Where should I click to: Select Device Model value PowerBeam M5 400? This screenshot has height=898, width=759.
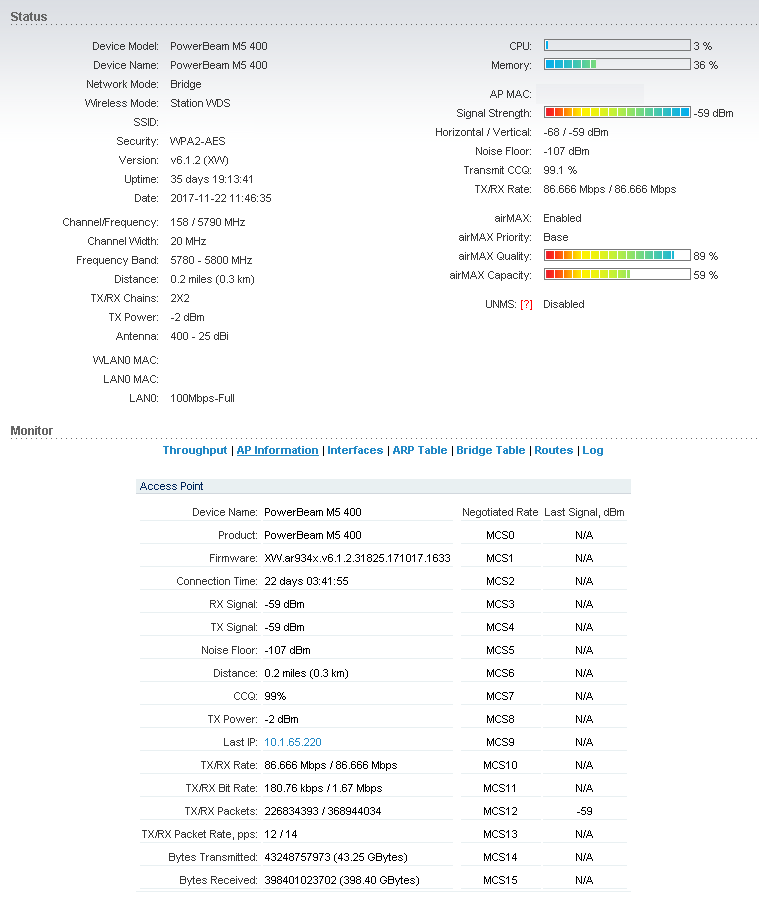pos(219,46)
